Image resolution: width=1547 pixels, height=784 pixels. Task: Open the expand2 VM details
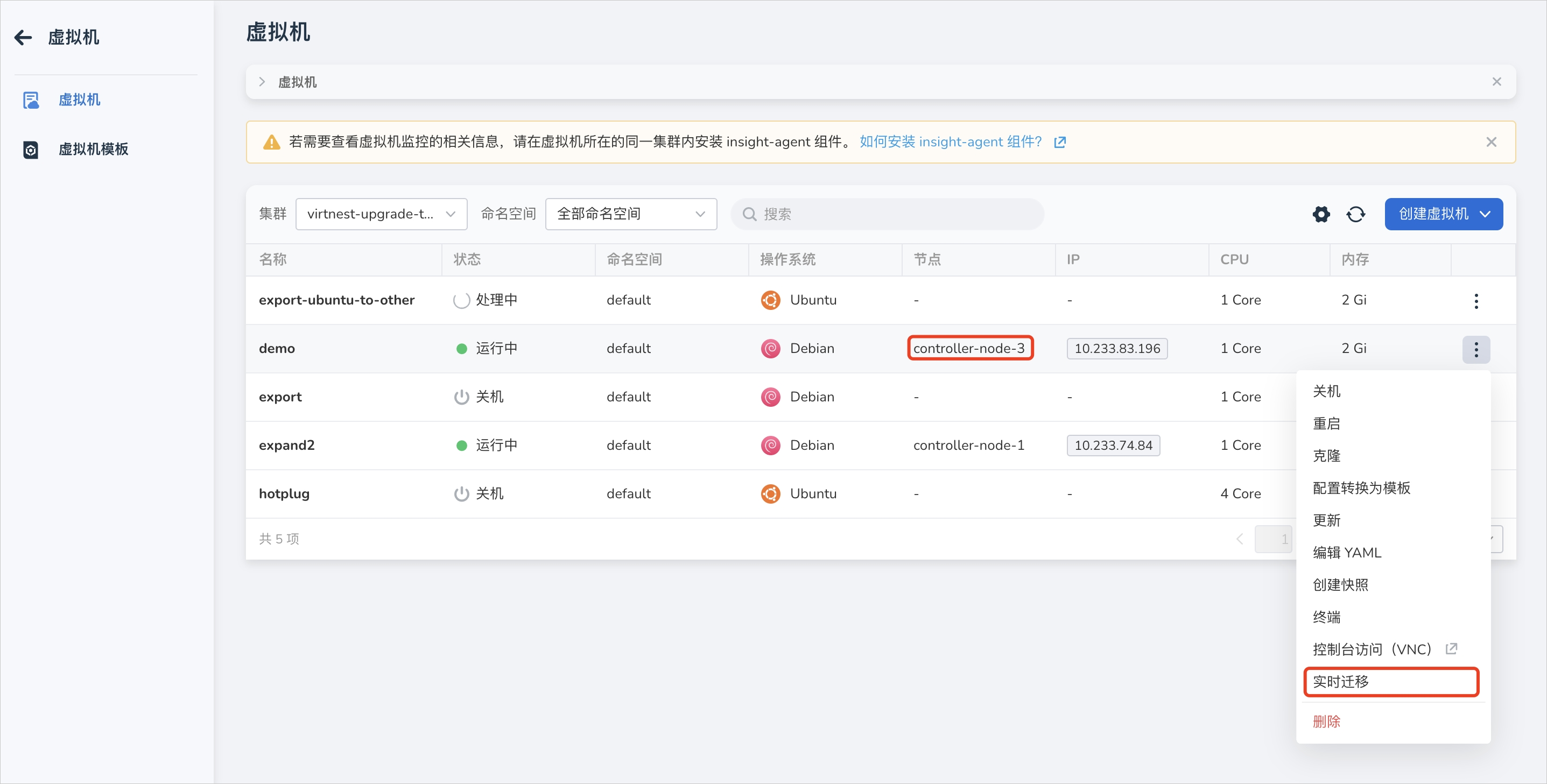pyautogui.click(x=286, y=446)
